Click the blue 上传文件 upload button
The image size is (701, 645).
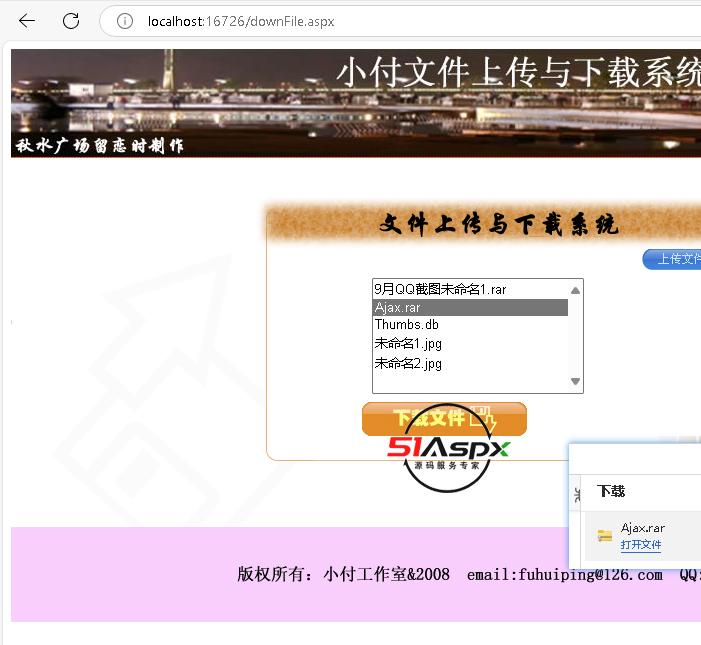coord(674,259)
